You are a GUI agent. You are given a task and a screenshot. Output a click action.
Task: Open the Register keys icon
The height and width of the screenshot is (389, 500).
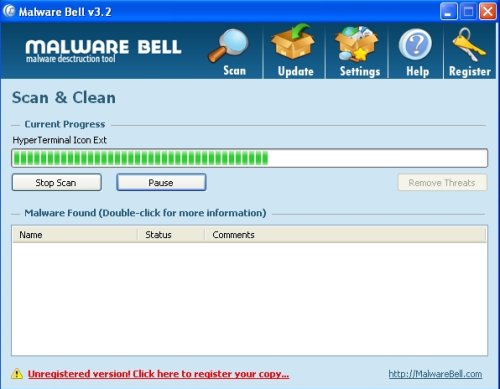click(x=469, y=45)
